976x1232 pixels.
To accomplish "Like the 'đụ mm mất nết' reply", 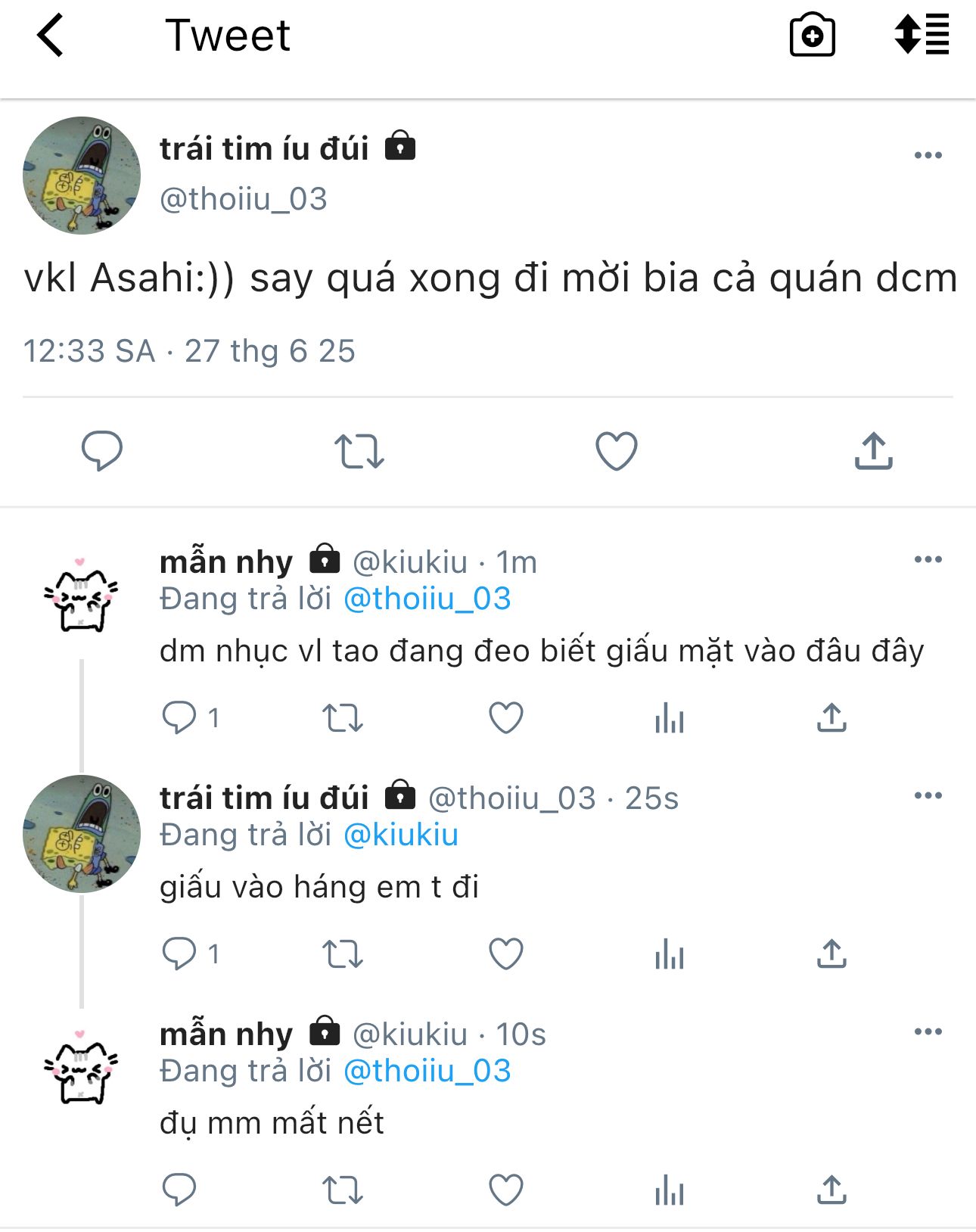I will tap(506, 1190).
